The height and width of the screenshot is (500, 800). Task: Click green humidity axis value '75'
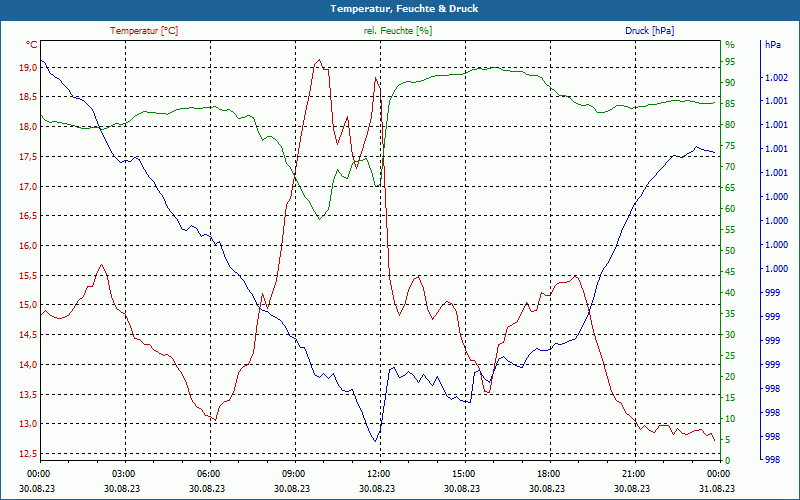pos(730,145)
